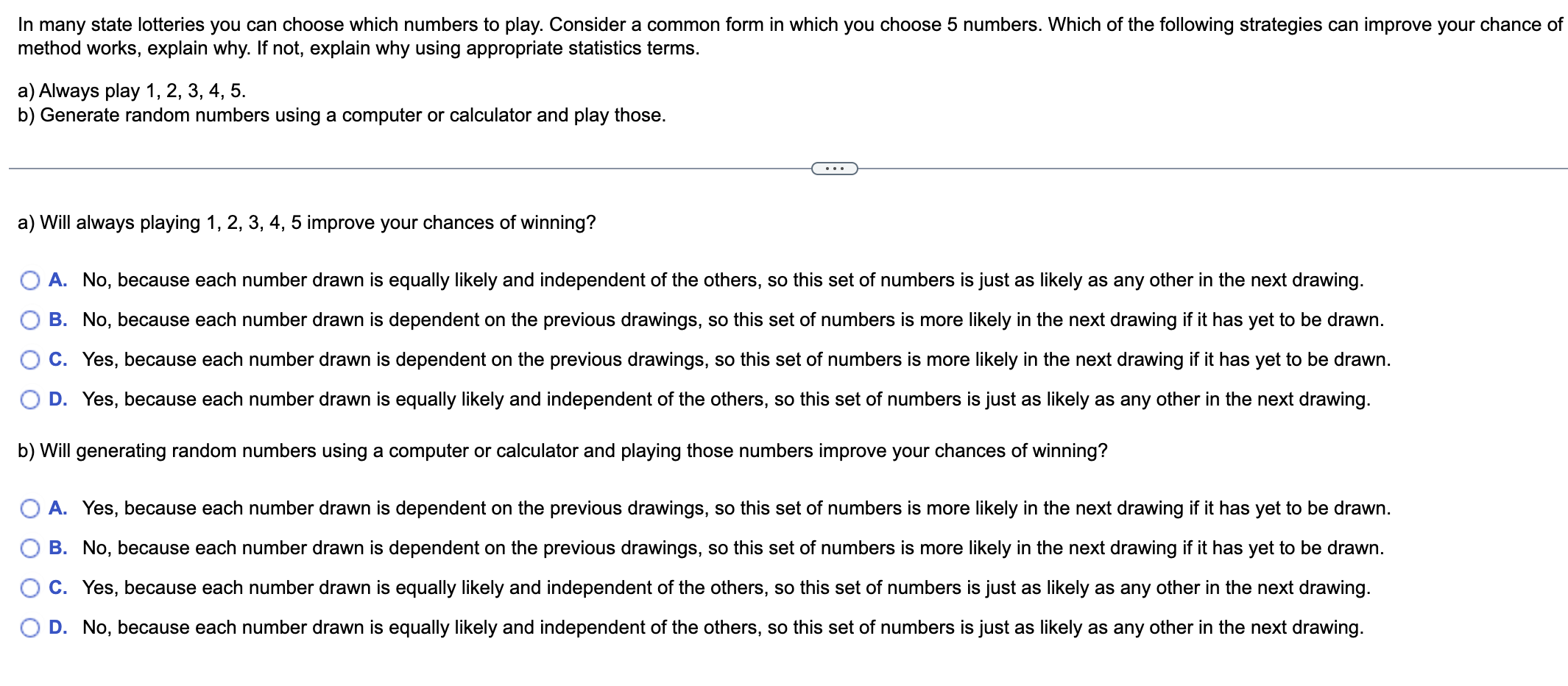Select answer choice D for part b

(x=29, y=627)
